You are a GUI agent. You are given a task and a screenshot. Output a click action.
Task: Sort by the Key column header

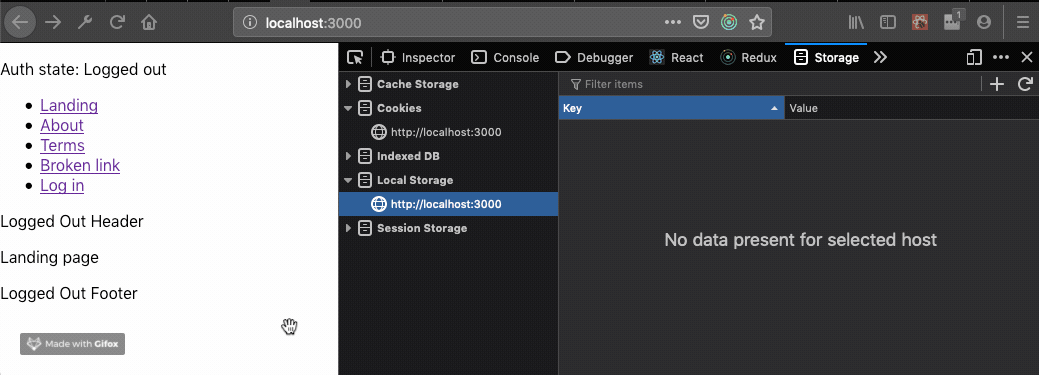click(x=671, y=108)
